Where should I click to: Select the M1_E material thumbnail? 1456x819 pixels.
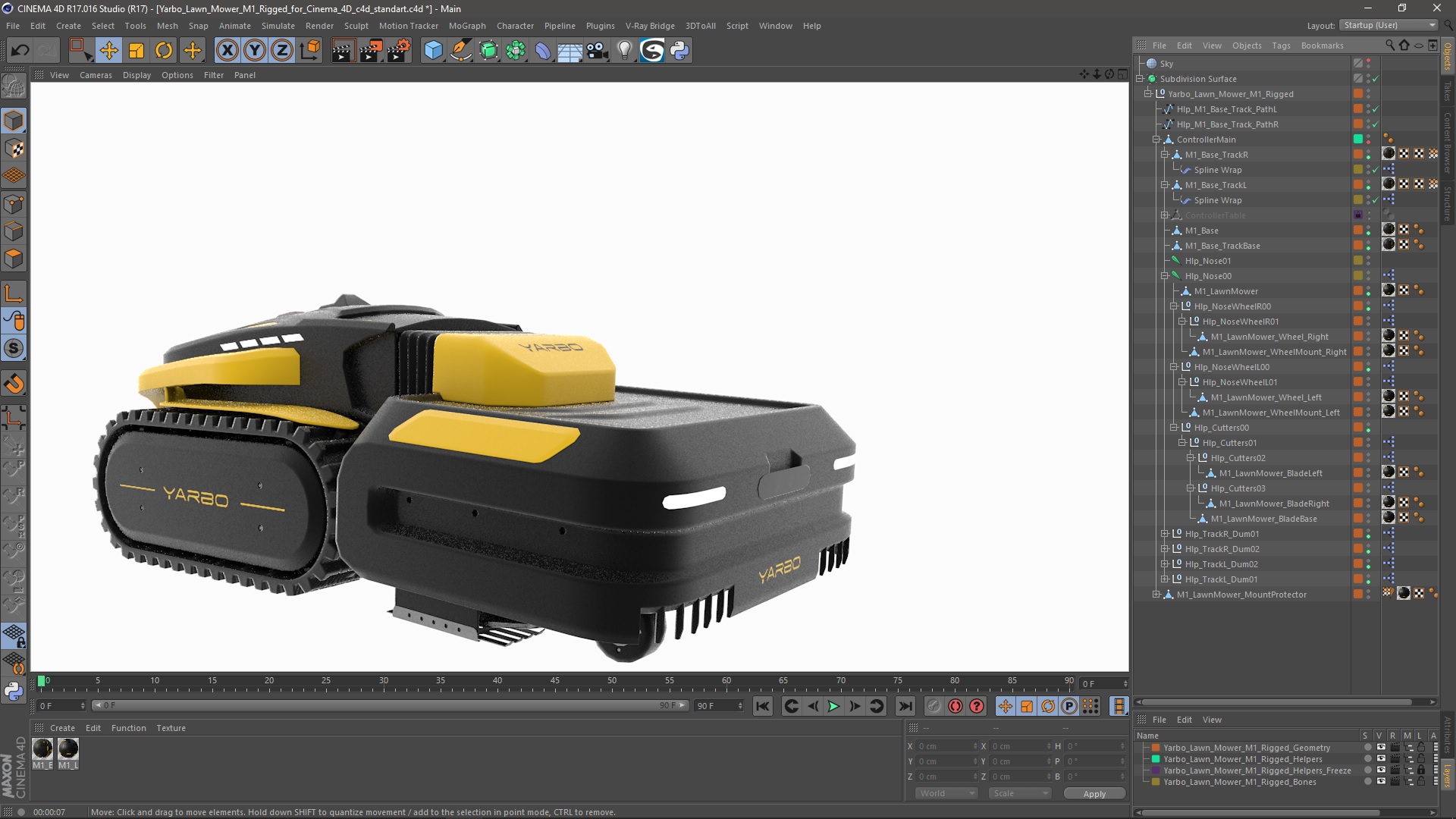point(42,749)
